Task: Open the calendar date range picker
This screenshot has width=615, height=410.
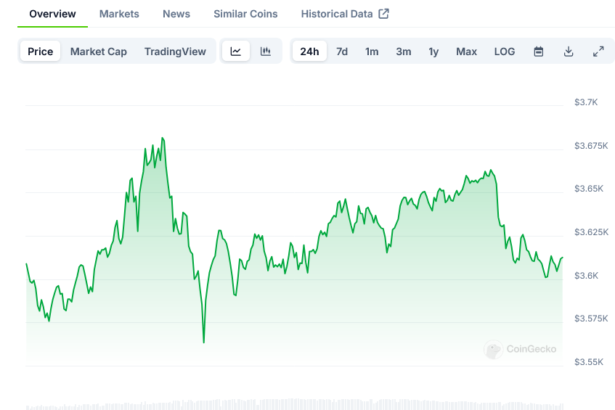Action: tap(538, 52)
